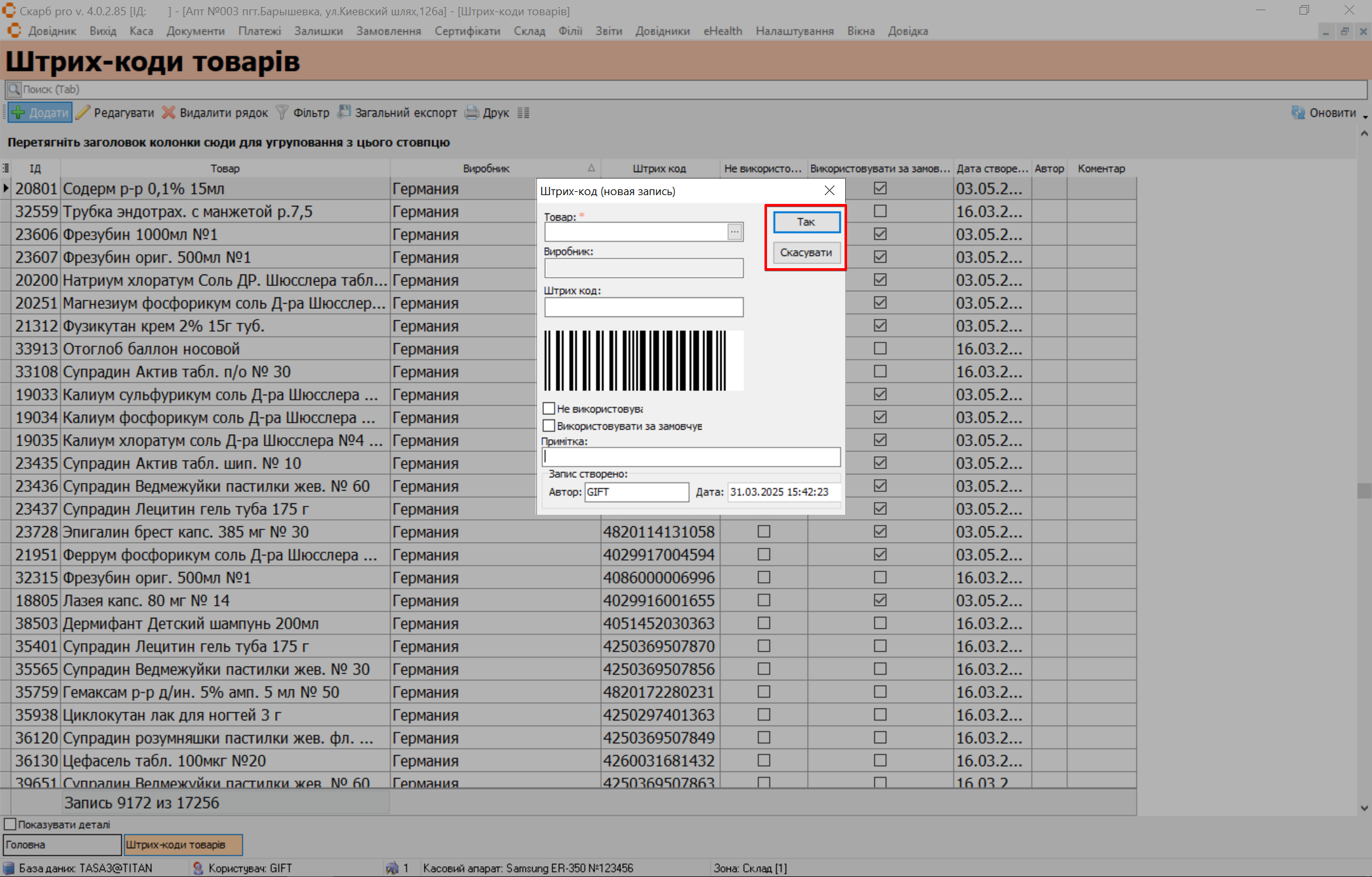This screenshot has height=877, width=1372.
Task: Open the Звіти menu
Action: 608,31
